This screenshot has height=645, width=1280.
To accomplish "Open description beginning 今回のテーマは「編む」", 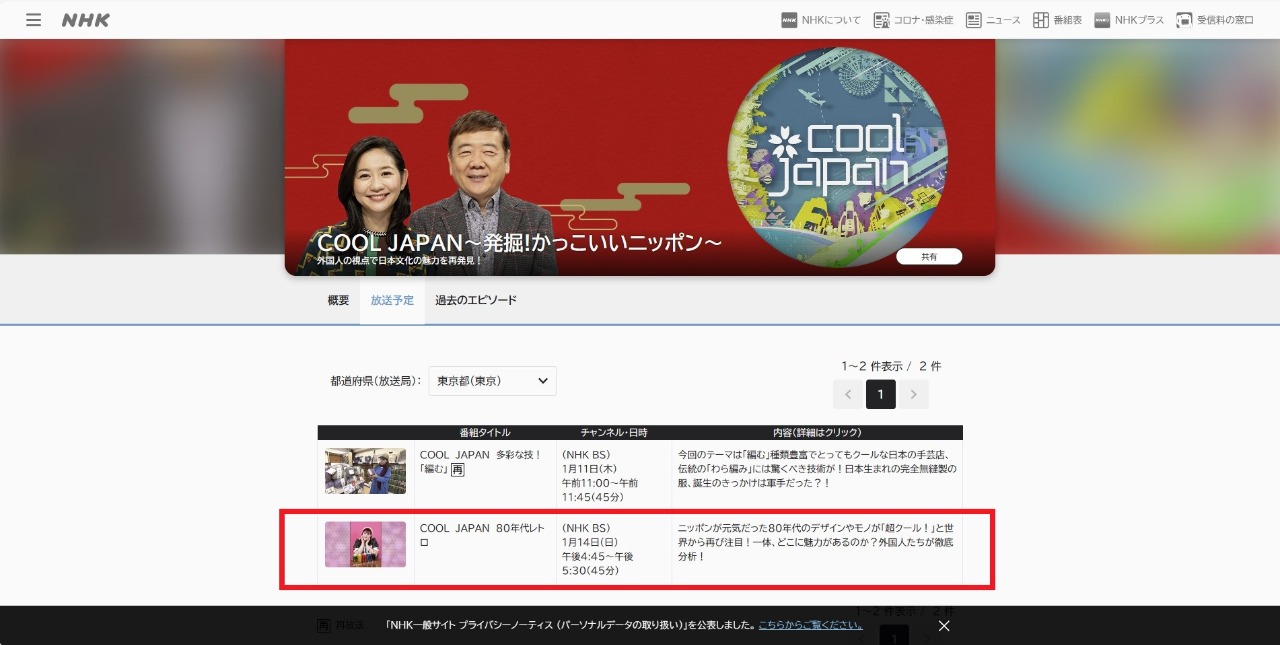I will click(817, 468).
